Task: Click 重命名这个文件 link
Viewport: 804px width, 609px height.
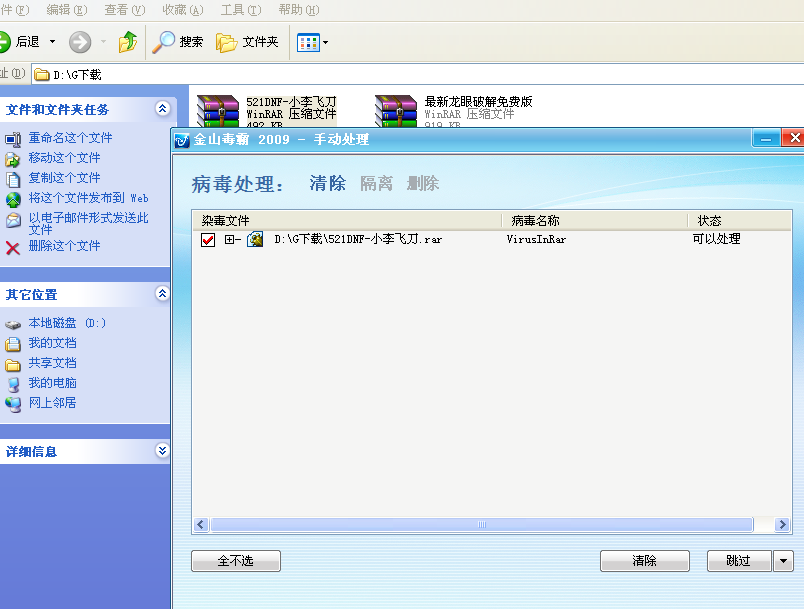Action: pos(70,138)
